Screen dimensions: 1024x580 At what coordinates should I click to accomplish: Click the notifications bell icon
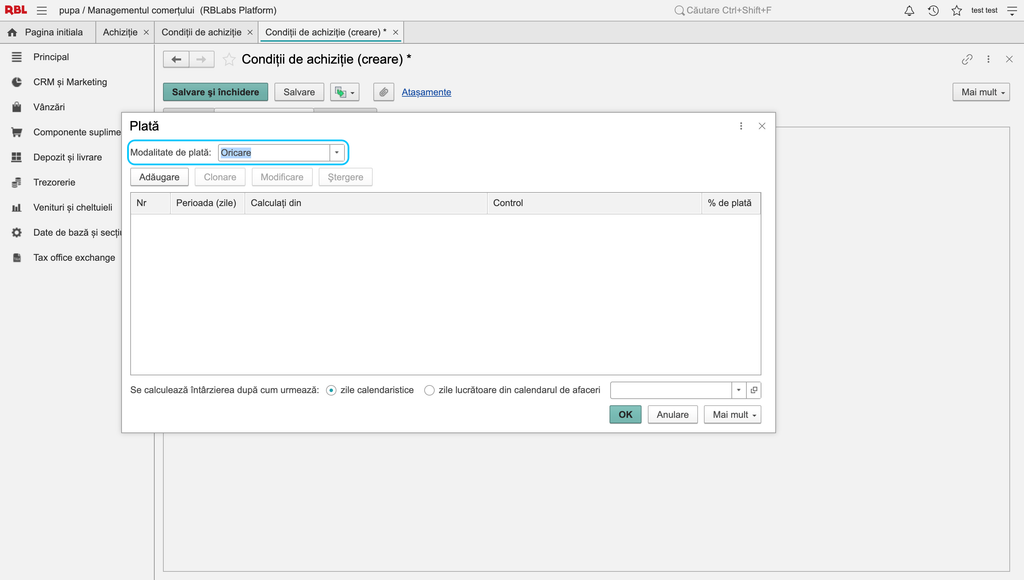pyautogui.click(x=909, y=10)
